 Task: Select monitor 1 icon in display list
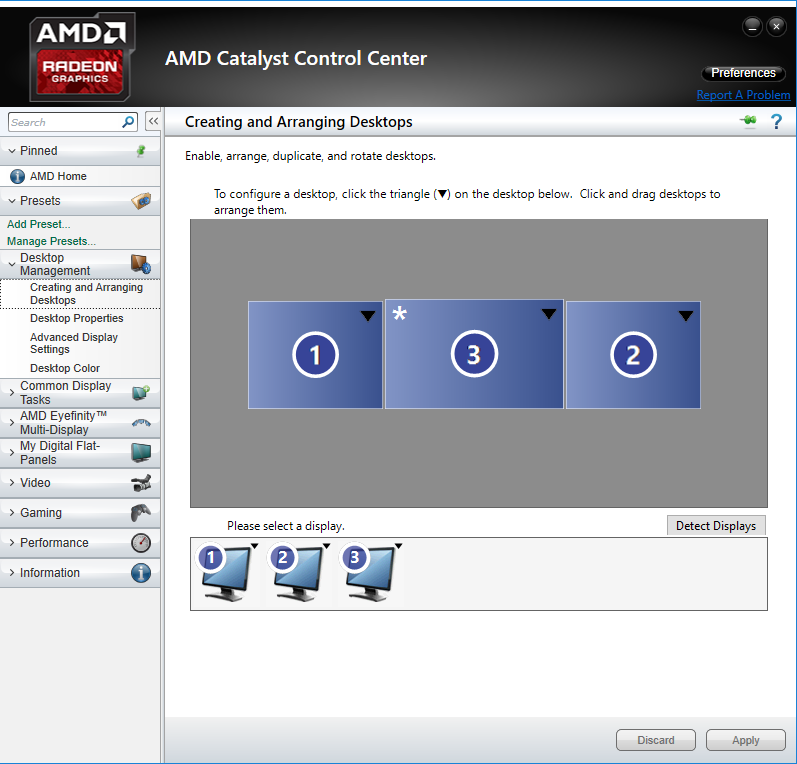coord(224,572)
